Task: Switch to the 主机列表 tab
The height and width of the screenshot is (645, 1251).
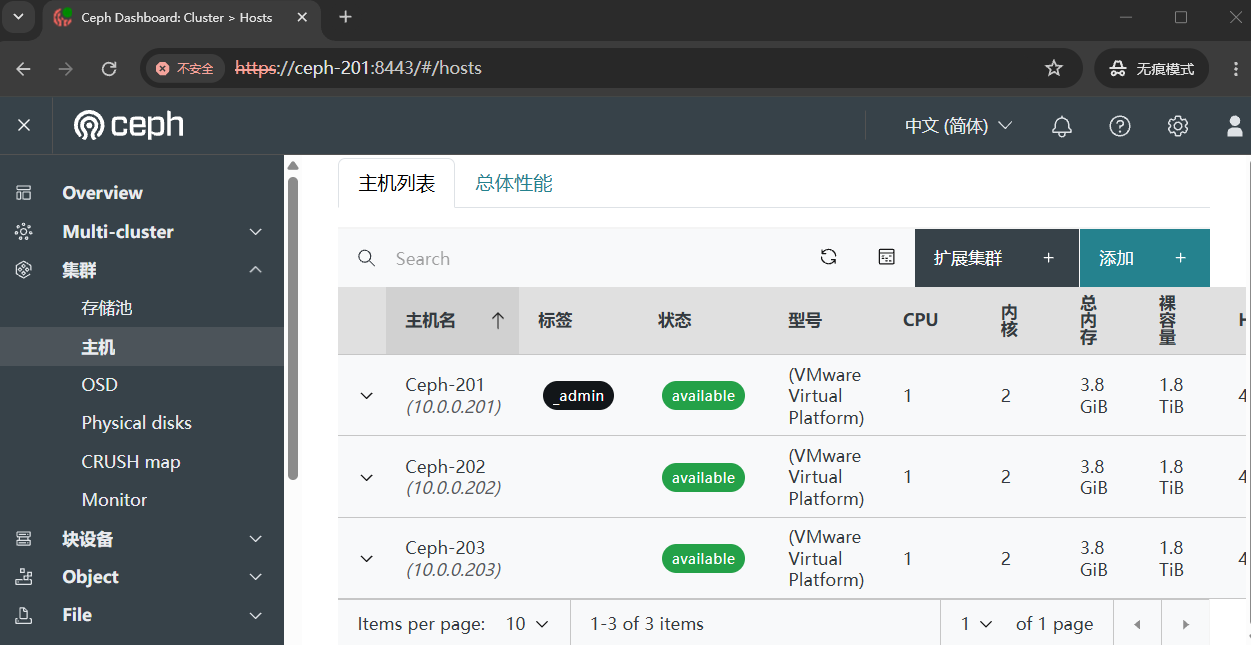Action: pos(397,183)
